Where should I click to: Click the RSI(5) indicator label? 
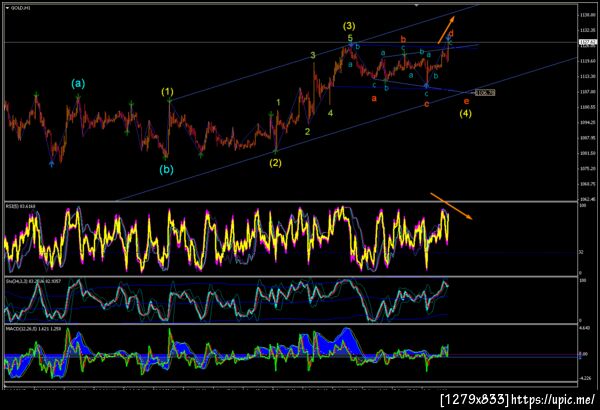tap(21, 207)
